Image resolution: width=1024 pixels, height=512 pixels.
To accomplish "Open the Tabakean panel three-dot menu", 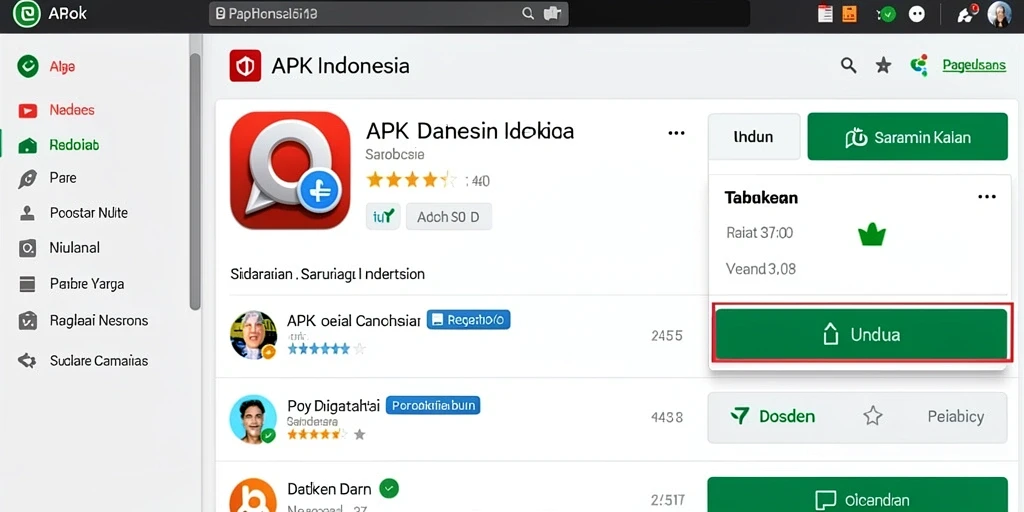I will coord(987,197).
